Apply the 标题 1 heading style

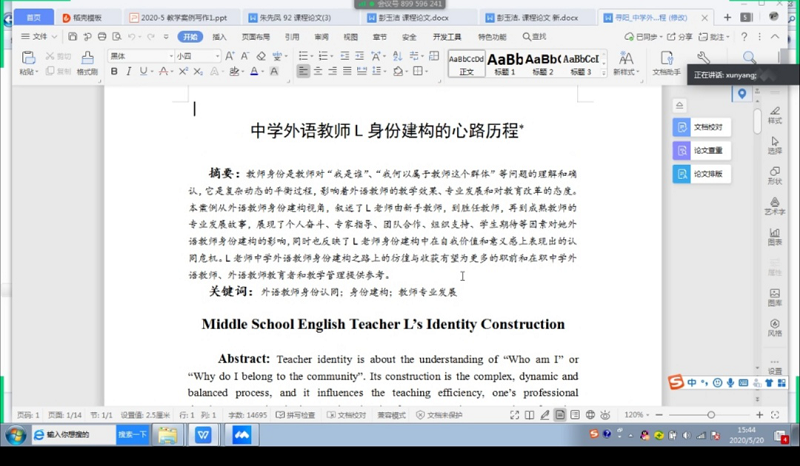tap(505, 63)
